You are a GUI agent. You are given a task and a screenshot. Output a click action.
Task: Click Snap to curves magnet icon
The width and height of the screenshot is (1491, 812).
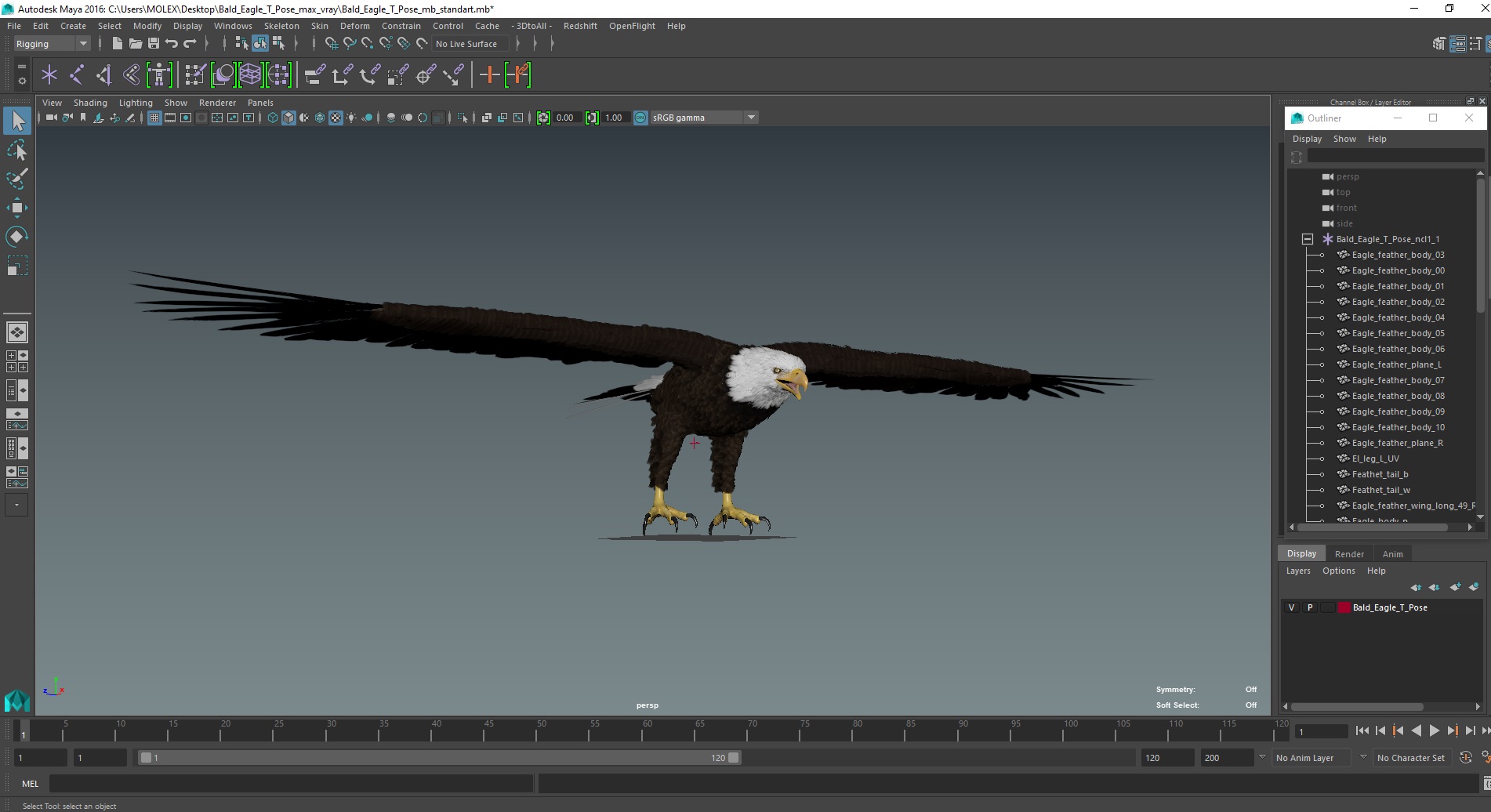[350, 44]
